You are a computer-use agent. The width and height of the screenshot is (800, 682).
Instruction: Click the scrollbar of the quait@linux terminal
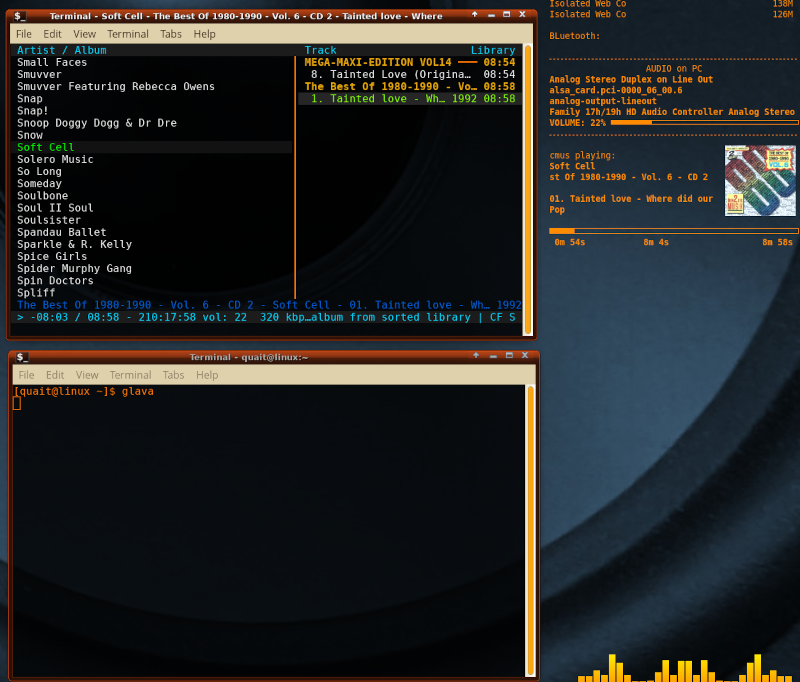(531, 530)
